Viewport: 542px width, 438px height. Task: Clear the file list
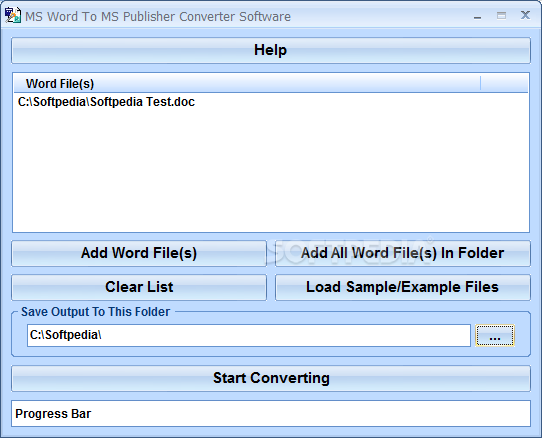coord(139,287)
